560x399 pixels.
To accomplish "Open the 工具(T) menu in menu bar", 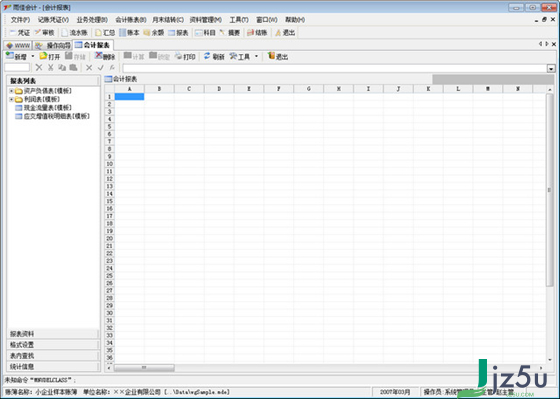I will pos(239,20).
